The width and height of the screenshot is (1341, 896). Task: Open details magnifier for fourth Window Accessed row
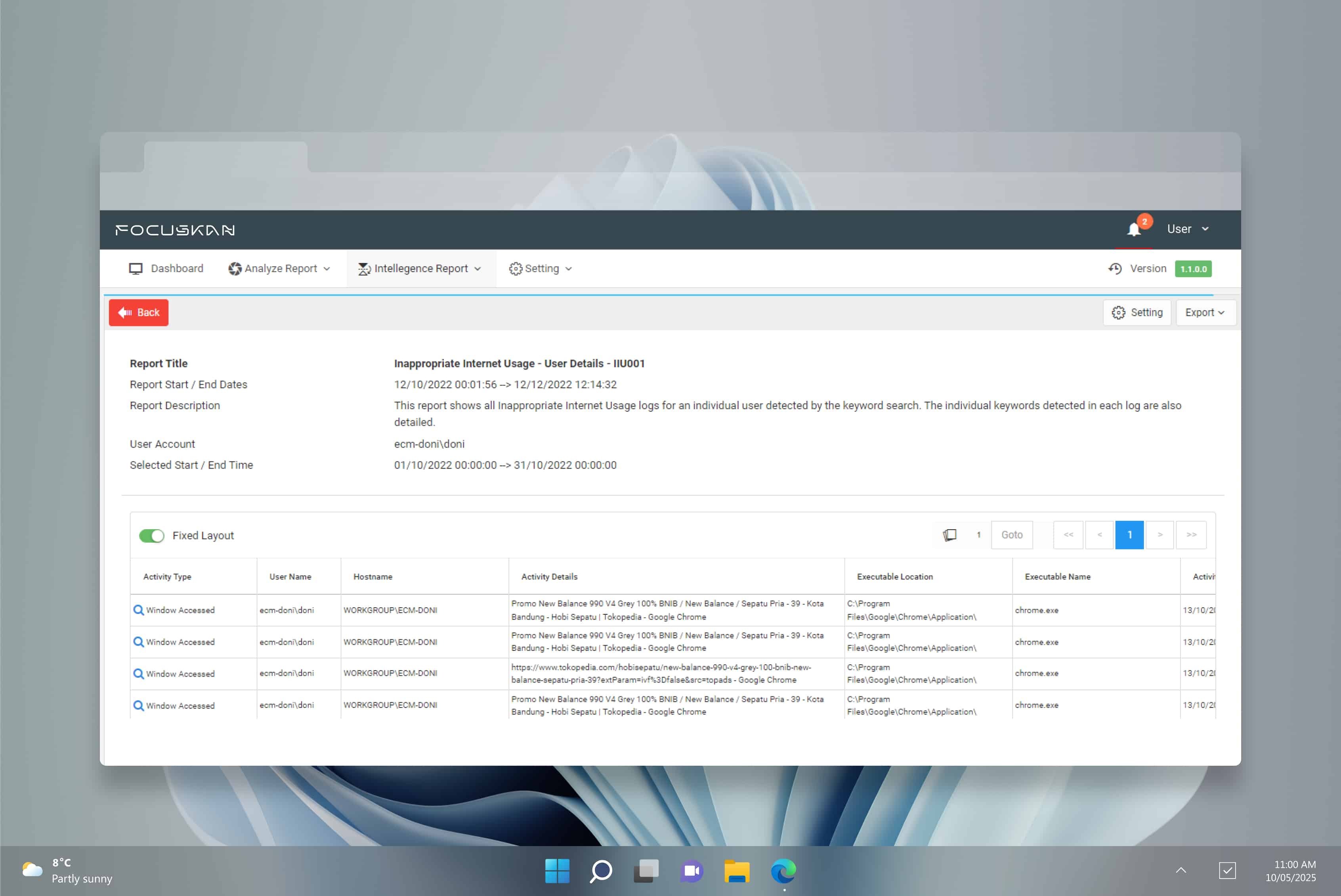(x=138, y=706)
